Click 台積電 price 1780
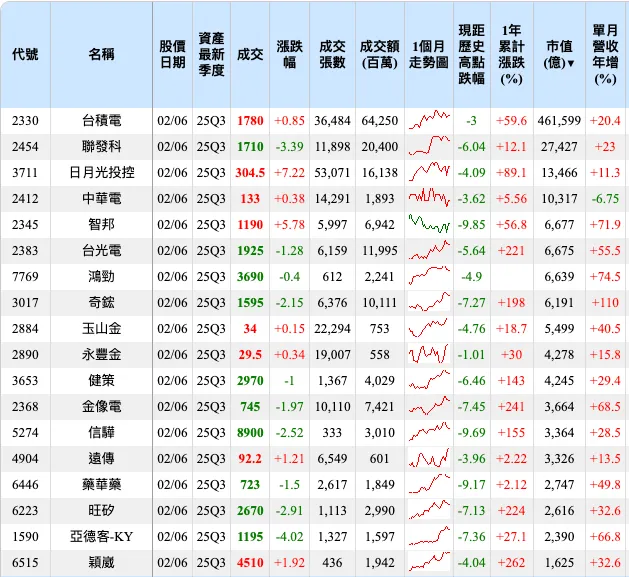This screenshot has width=629, height=577. (250, 120)
